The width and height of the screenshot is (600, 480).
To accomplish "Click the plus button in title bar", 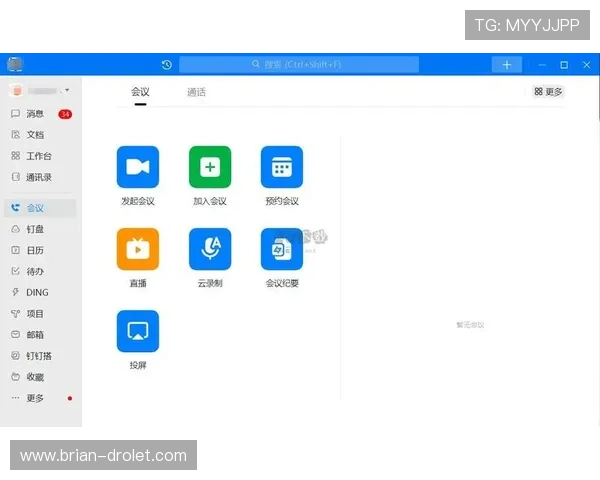I will point(507,65).
